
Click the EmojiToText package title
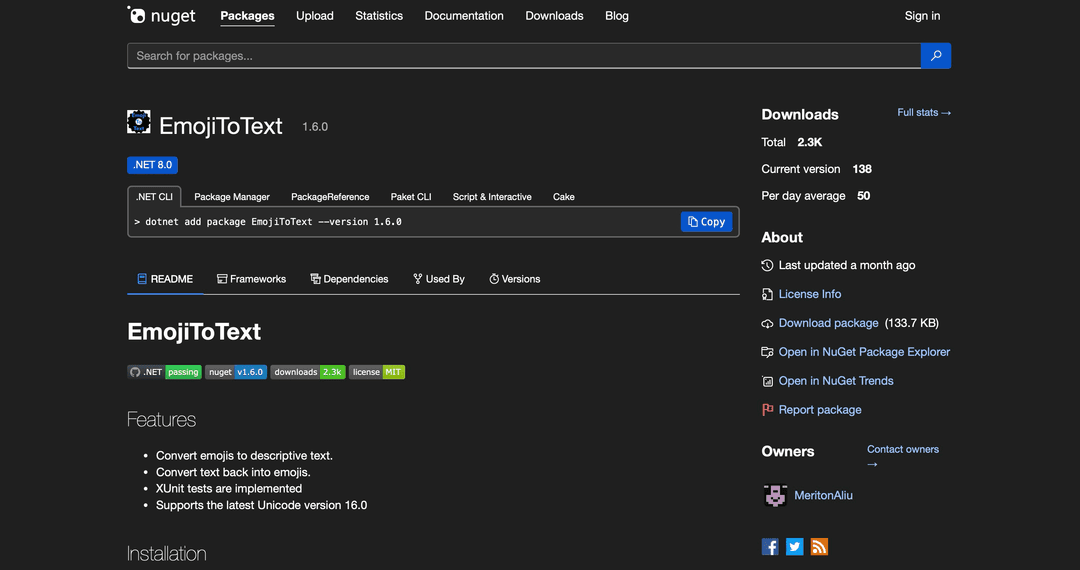point(221,126)
